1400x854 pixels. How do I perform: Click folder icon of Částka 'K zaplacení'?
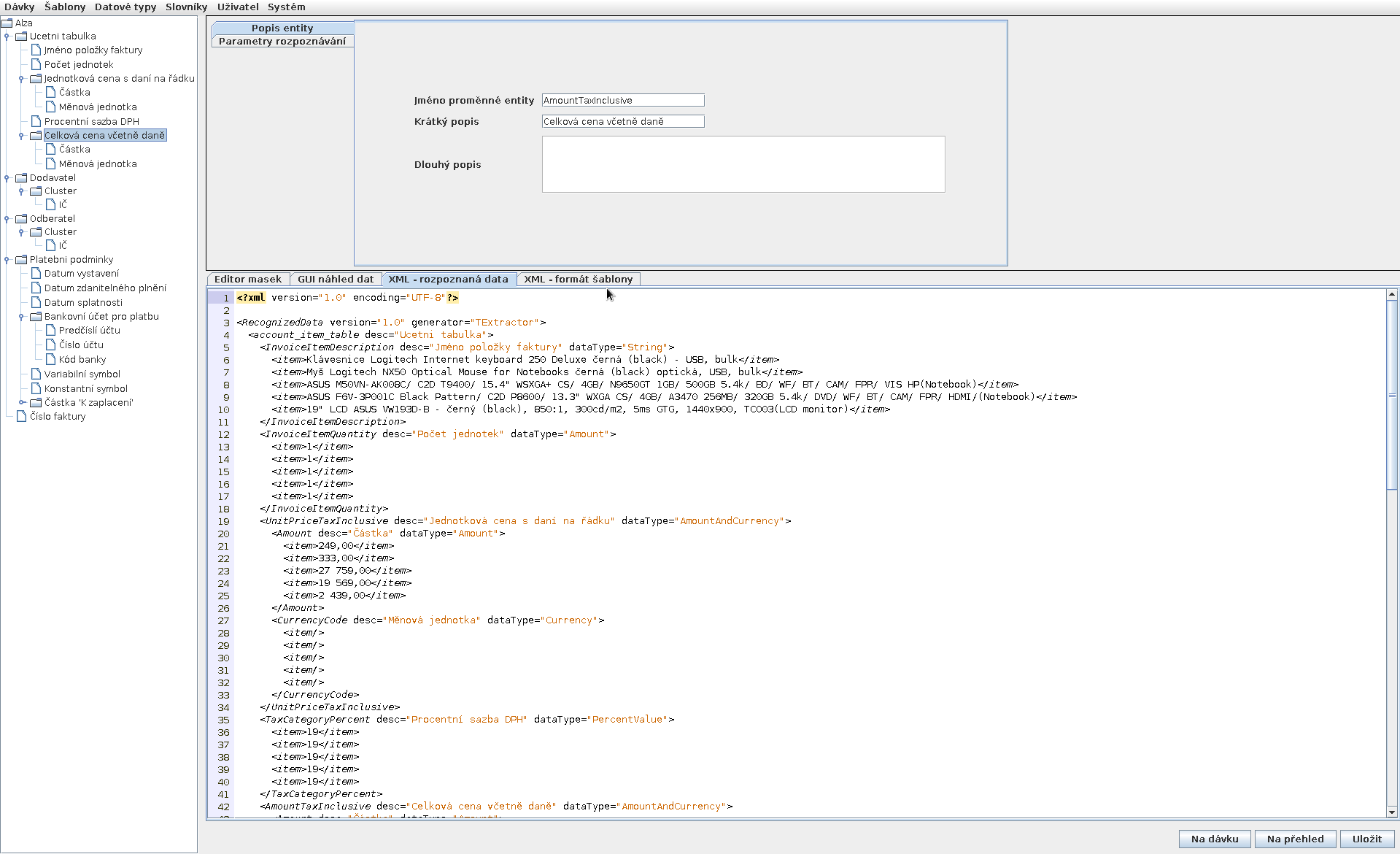click(x=36, y=402)
